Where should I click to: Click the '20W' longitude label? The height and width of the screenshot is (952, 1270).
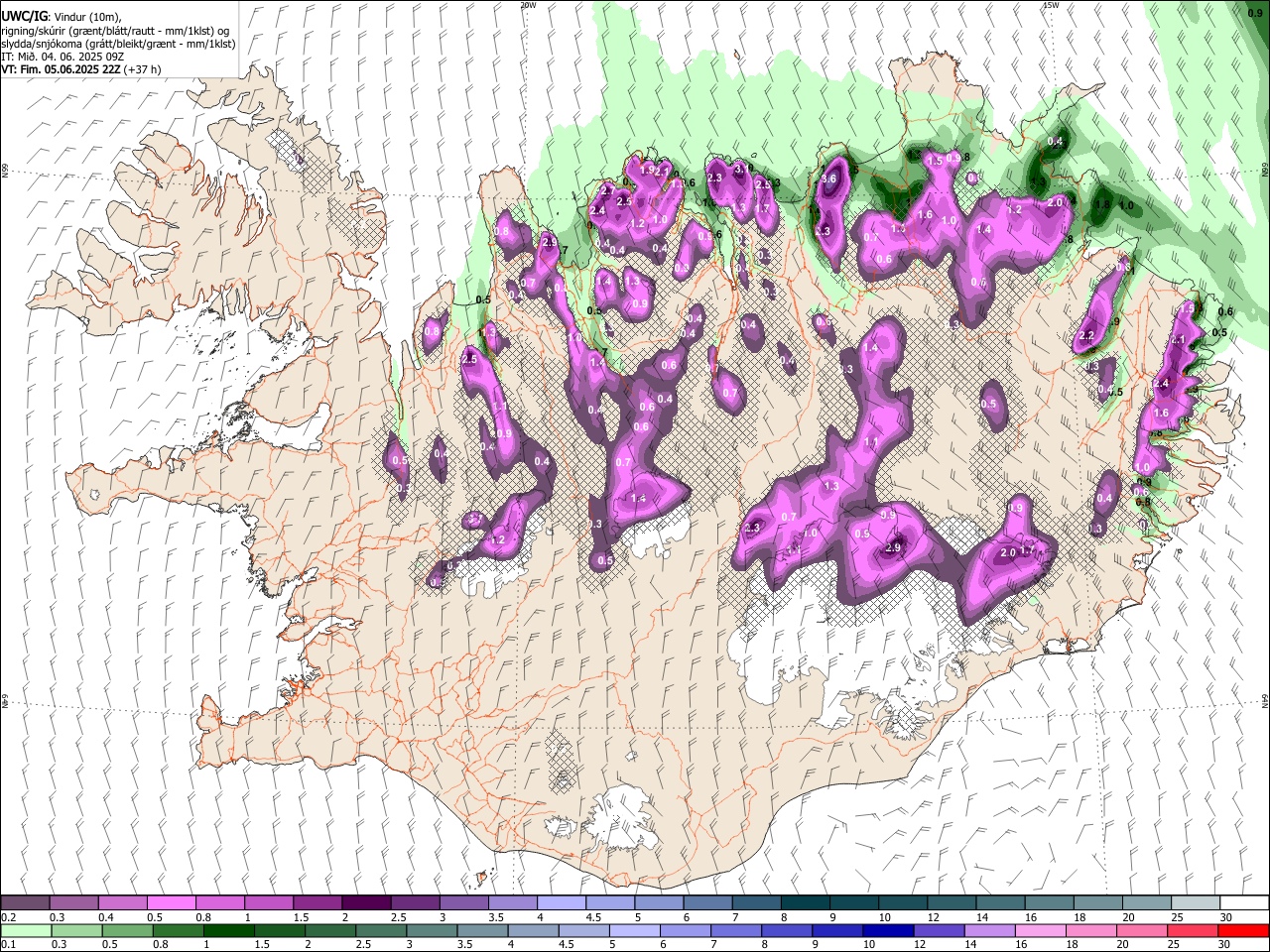528,5
